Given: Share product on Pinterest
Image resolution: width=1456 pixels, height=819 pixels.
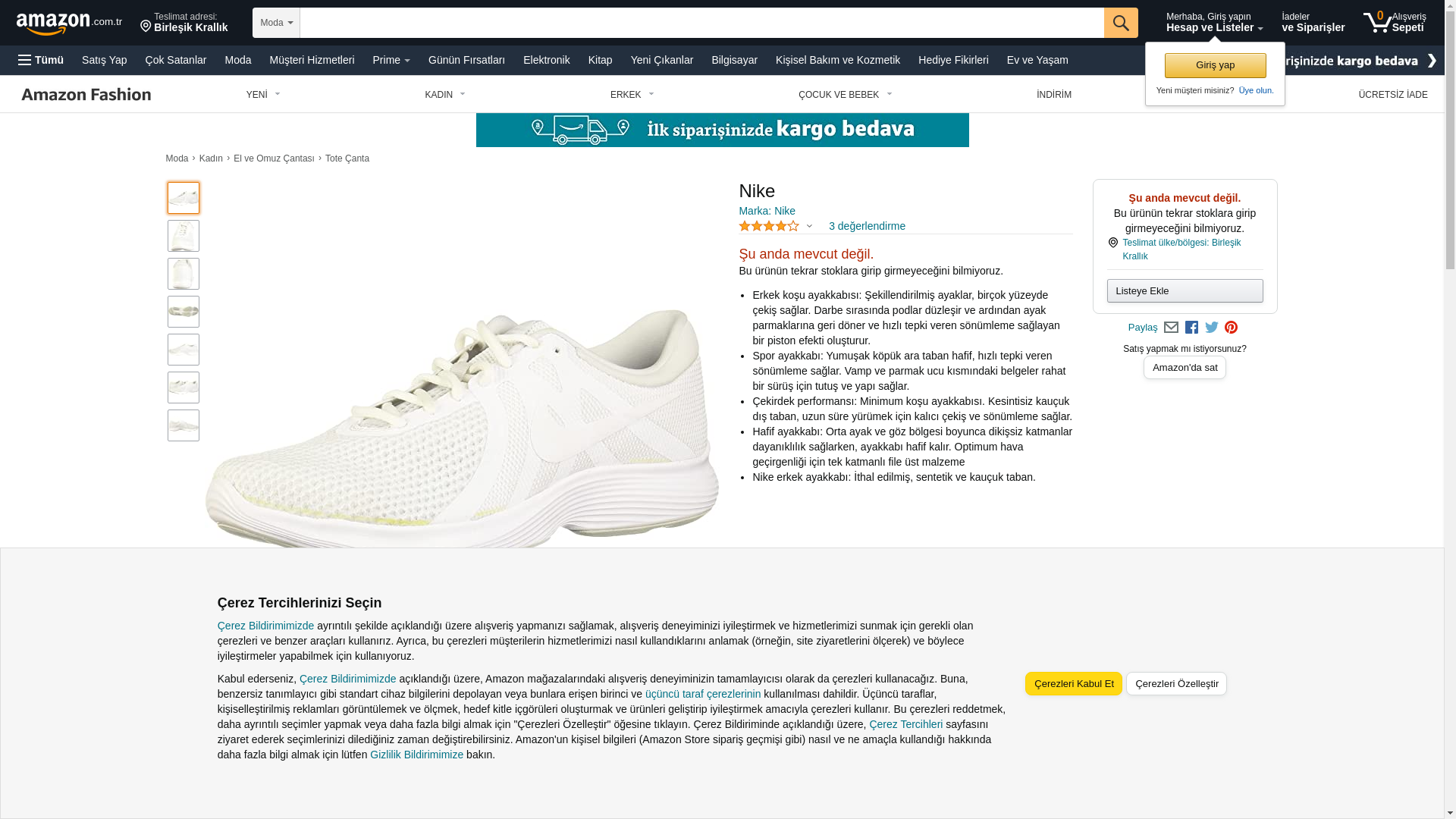Looking at the screenshot, I should coord(1231,328).
